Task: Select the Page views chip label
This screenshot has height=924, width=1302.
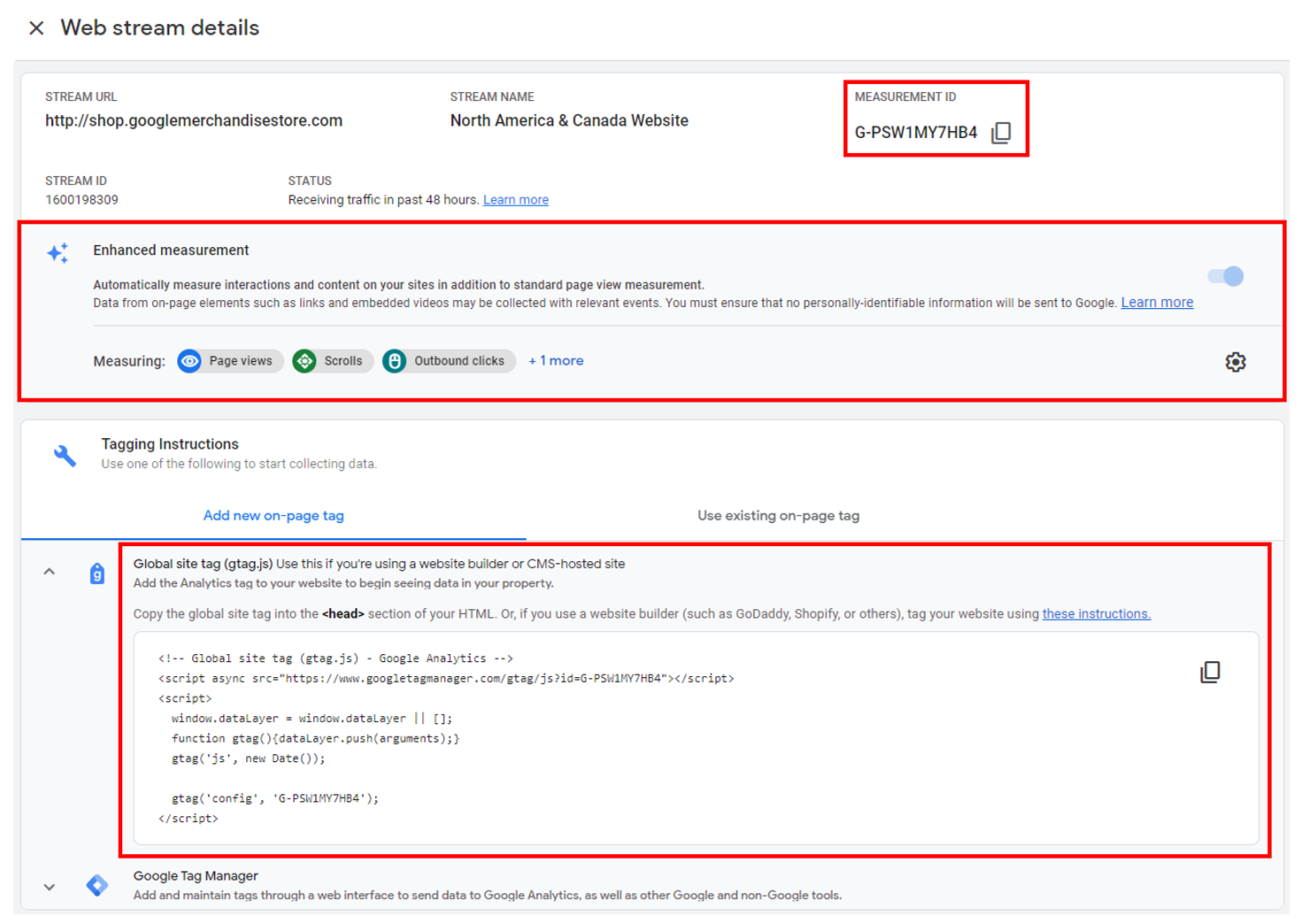Action: (x=241, y=361)
